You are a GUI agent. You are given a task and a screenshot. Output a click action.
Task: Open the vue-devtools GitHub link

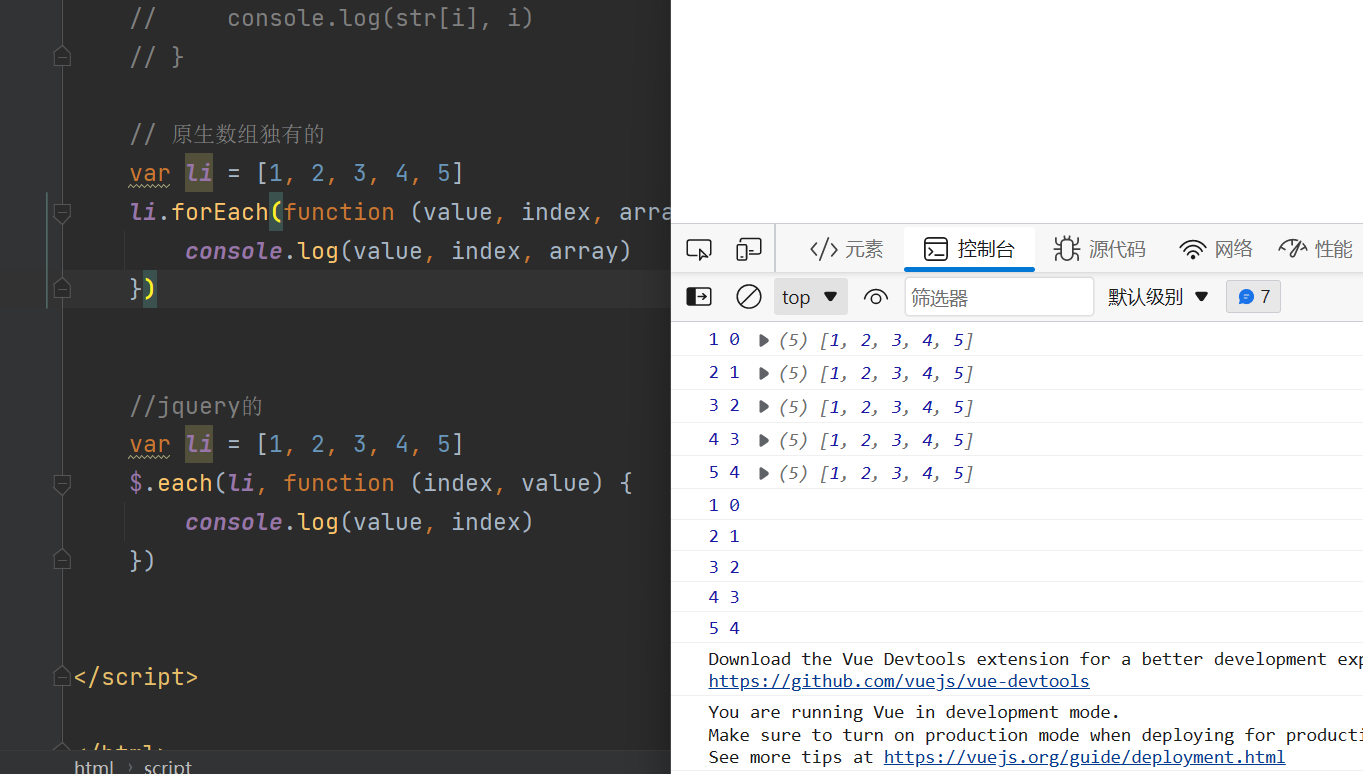click(x=899, y=681)
